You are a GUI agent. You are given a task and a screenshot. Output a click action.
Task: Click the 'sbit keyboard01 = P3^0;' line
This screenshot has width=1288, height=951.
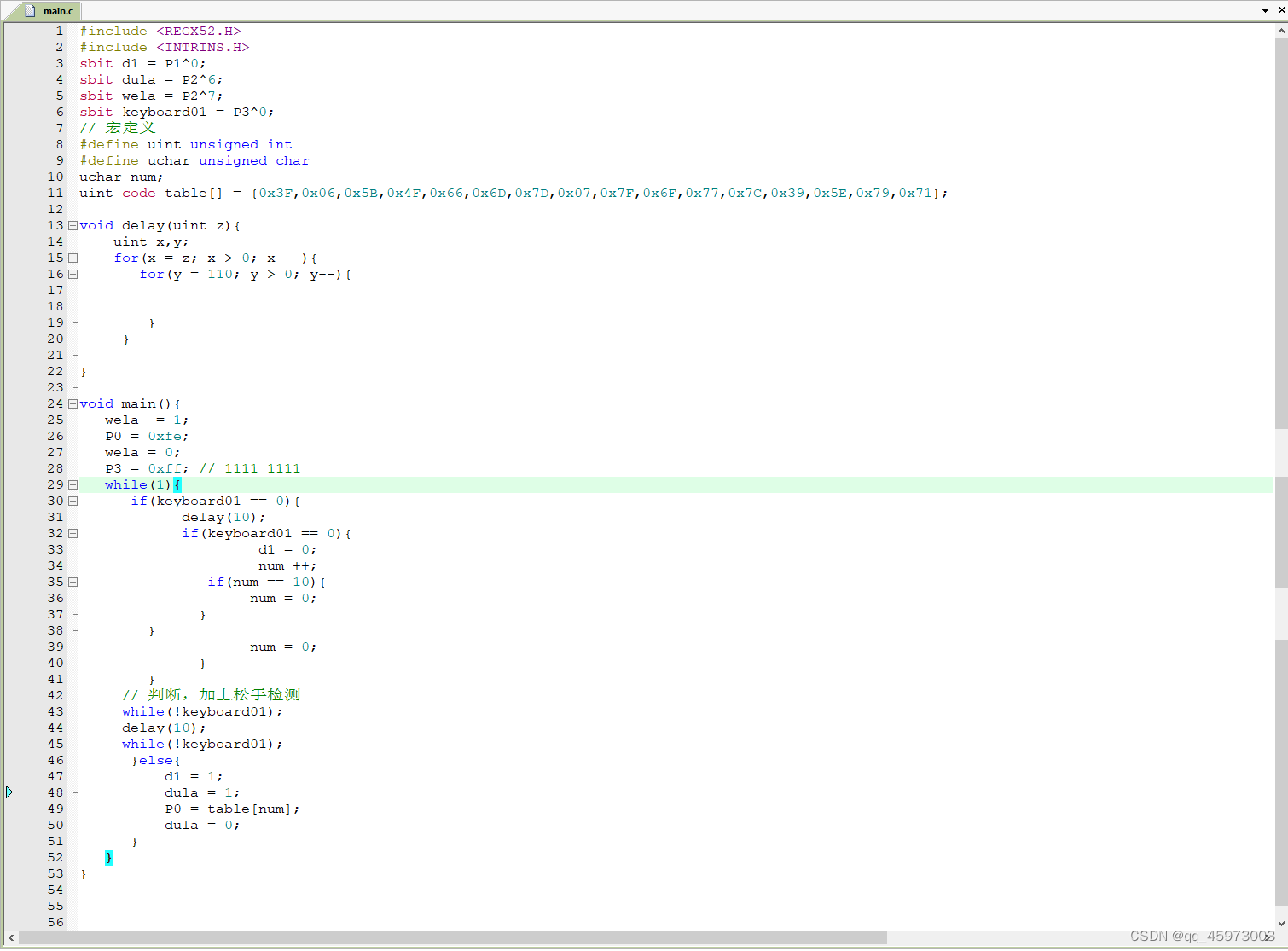click(177, 113)
